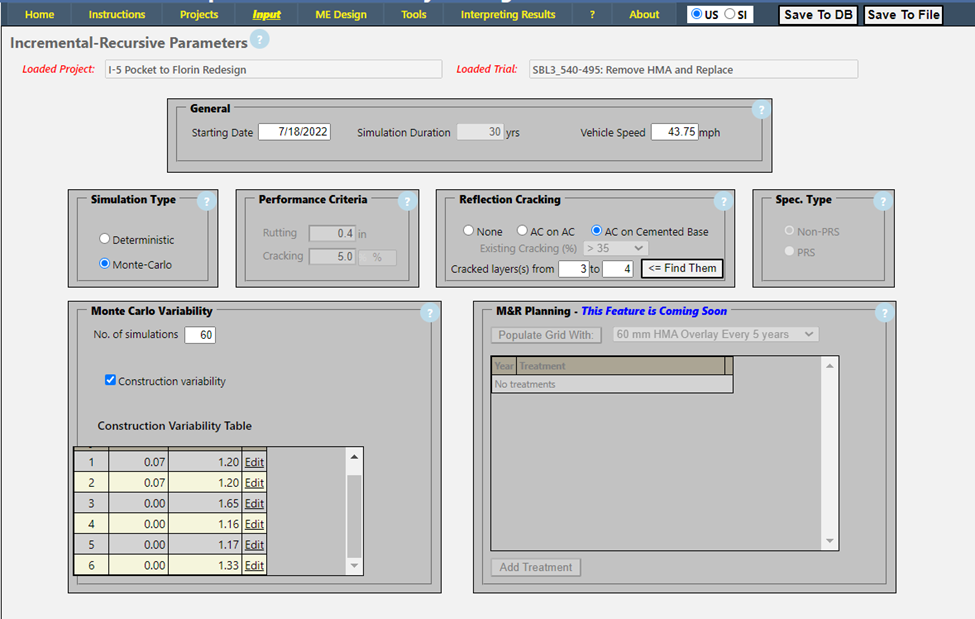The height and width of the screenshot is (619, 975).
Task: Click Simulation Type help icon
Action: [207, 201]
